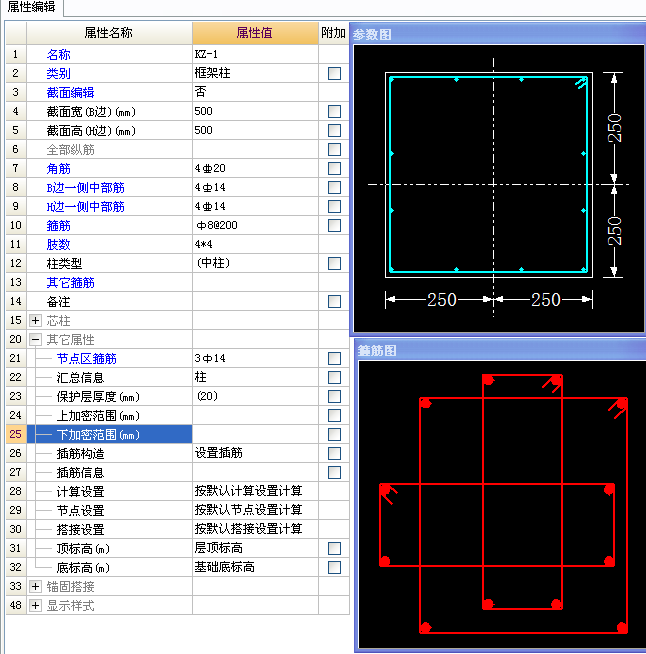Tick the 附加 checkbox for 截面高(H边)
646x654 pixels.
coord(334,131)
